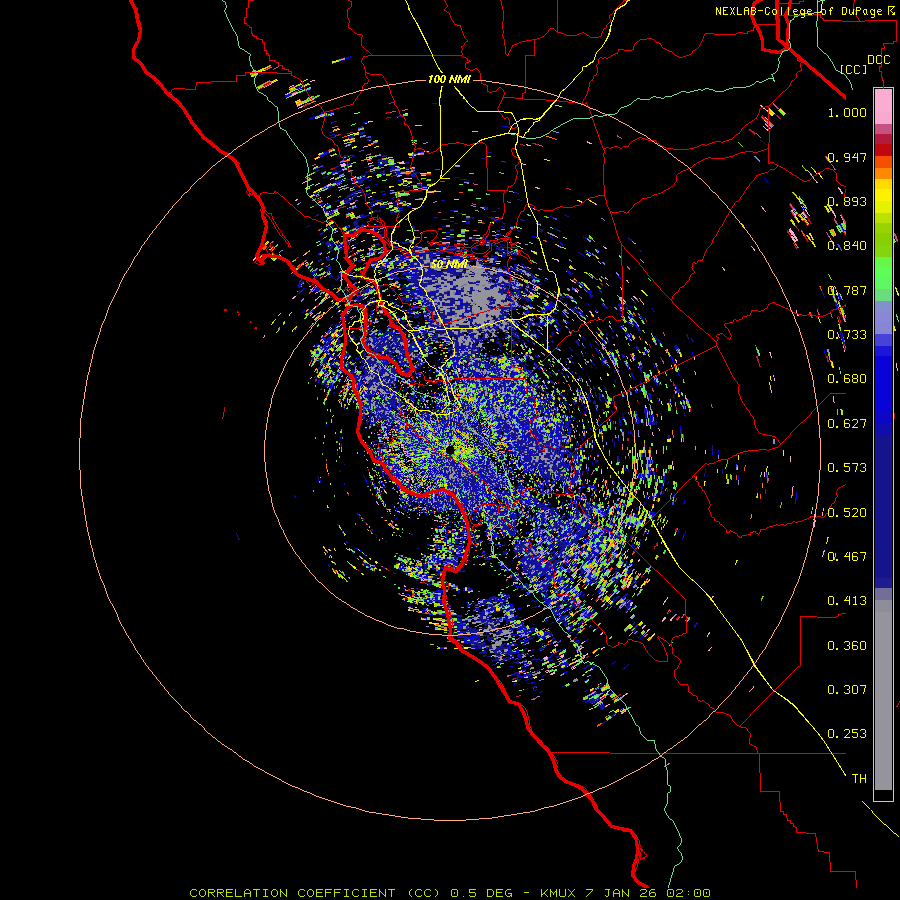
Task: Click the black radar site dot at map center
Action: pos(451,451)
